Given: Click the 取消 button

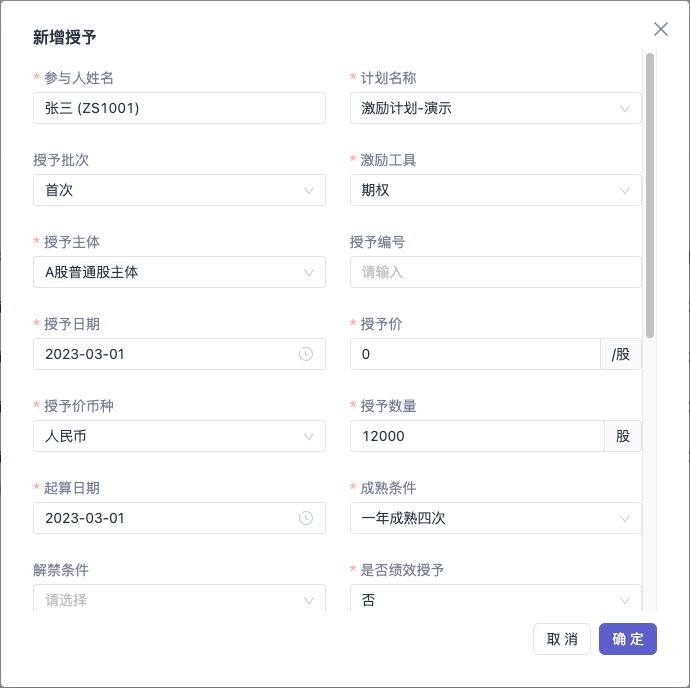Looking at the screenshot, I should [x=562, y=639].
